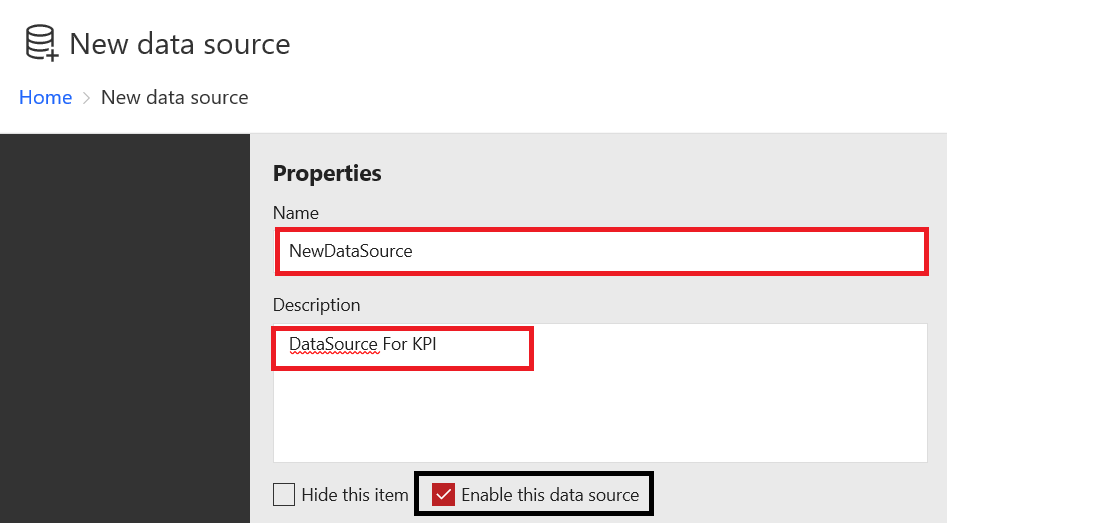Click the New data source page title
Image resolution: width=1097 pixels, height=523 pixels.
(180, 44)
